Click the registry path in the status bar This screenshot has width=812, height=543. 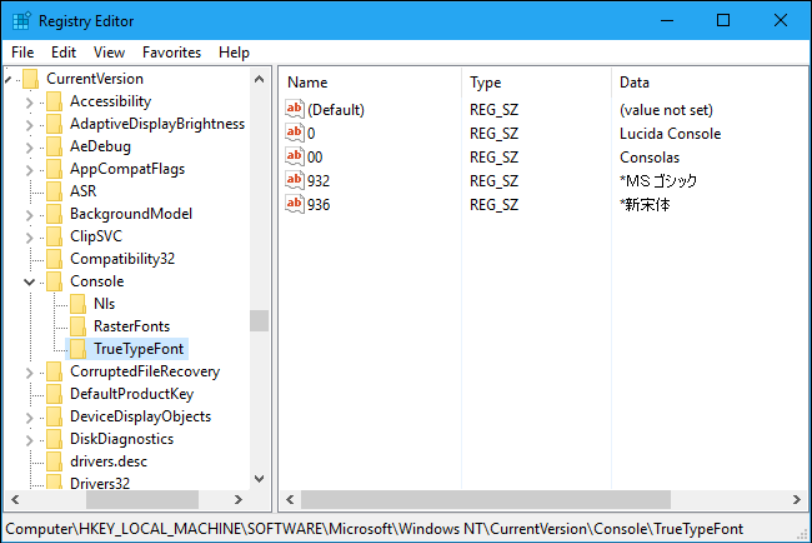pyautogui.click(x=374, y=529)
